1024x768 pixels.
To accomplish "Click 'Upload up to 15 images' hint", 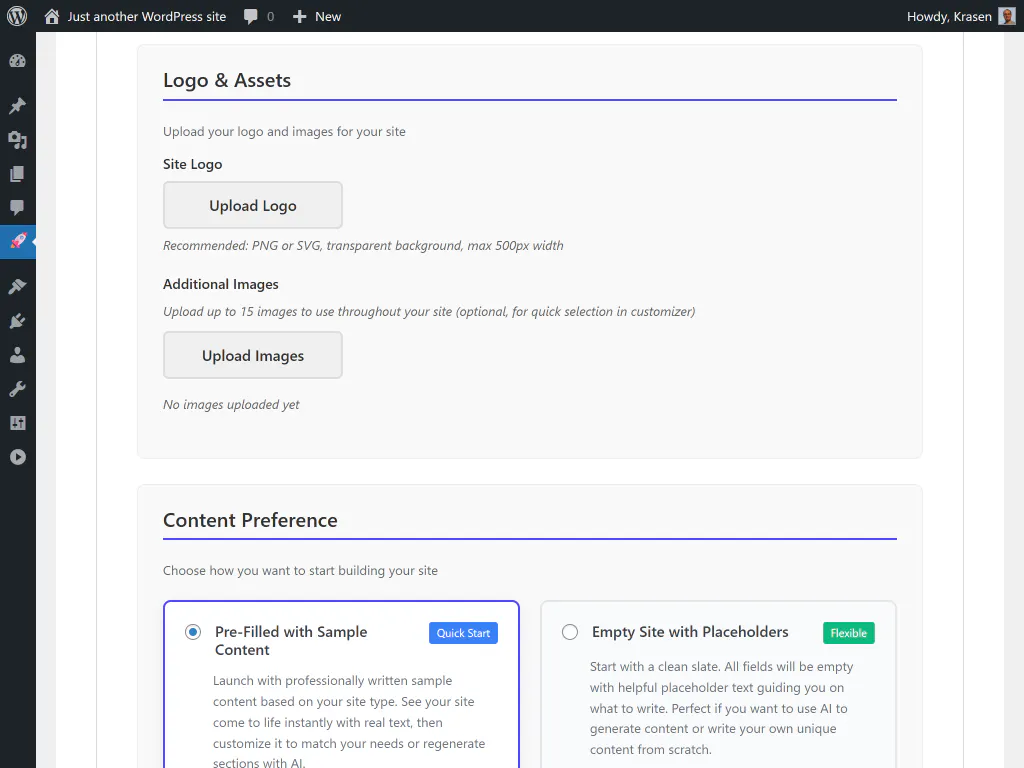I will 429,312.
